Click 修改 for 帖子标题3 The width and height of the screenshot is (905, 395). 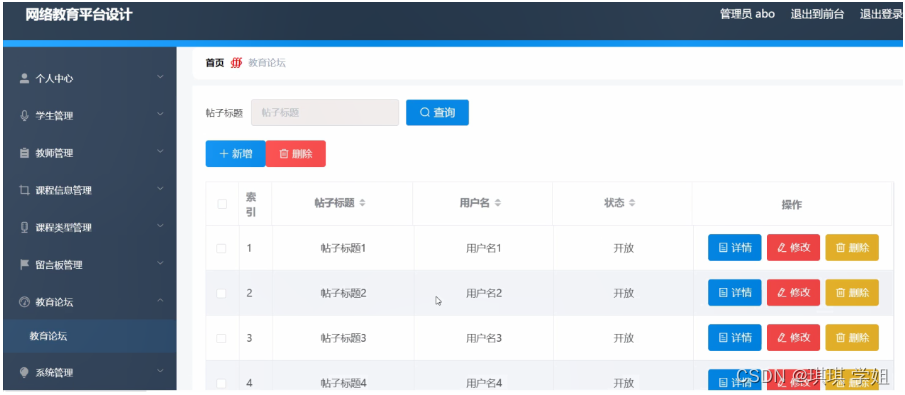tap(794, 338)
